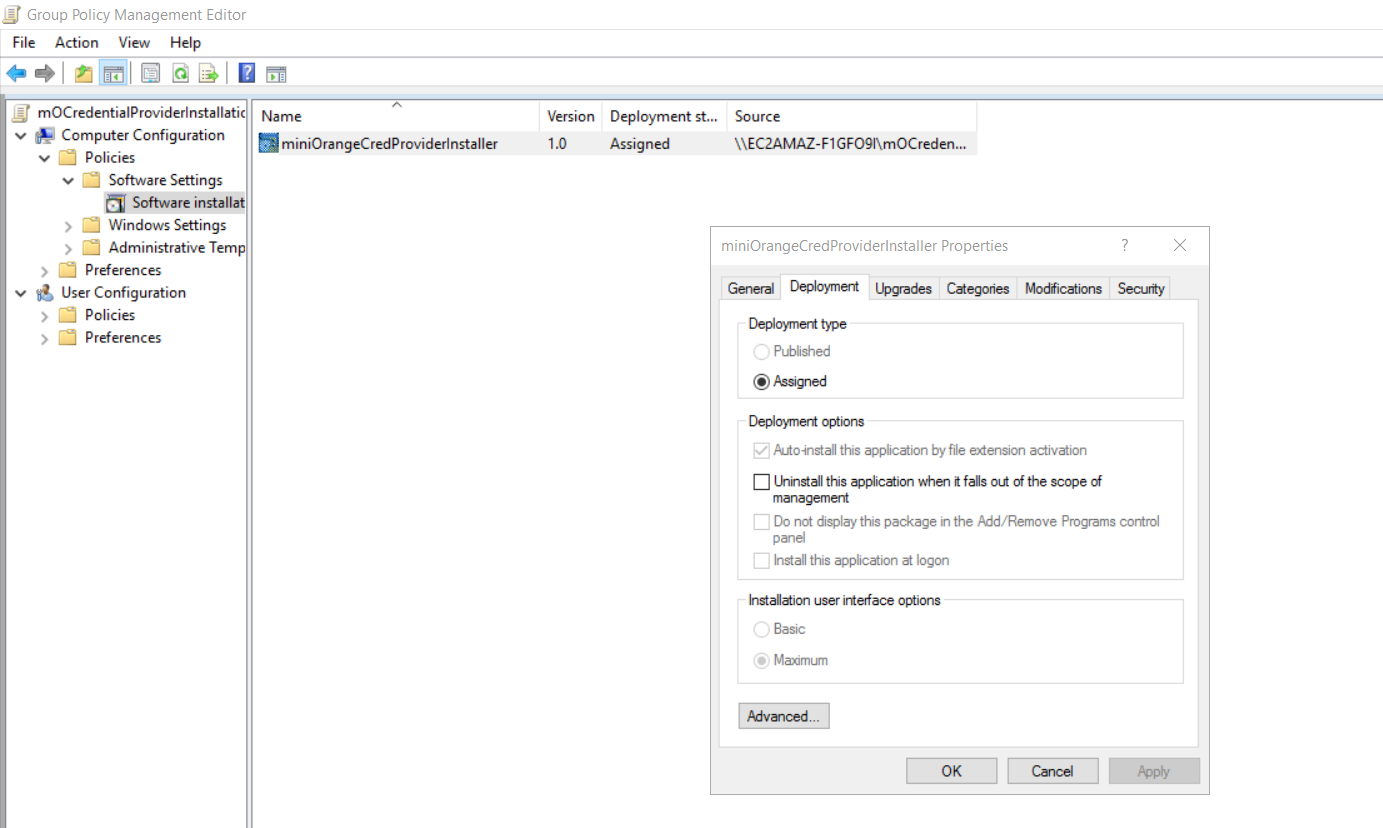Click the Export List toolbar icon
The width and height of the screenshot is (1383, 828).
click(208, 73)
